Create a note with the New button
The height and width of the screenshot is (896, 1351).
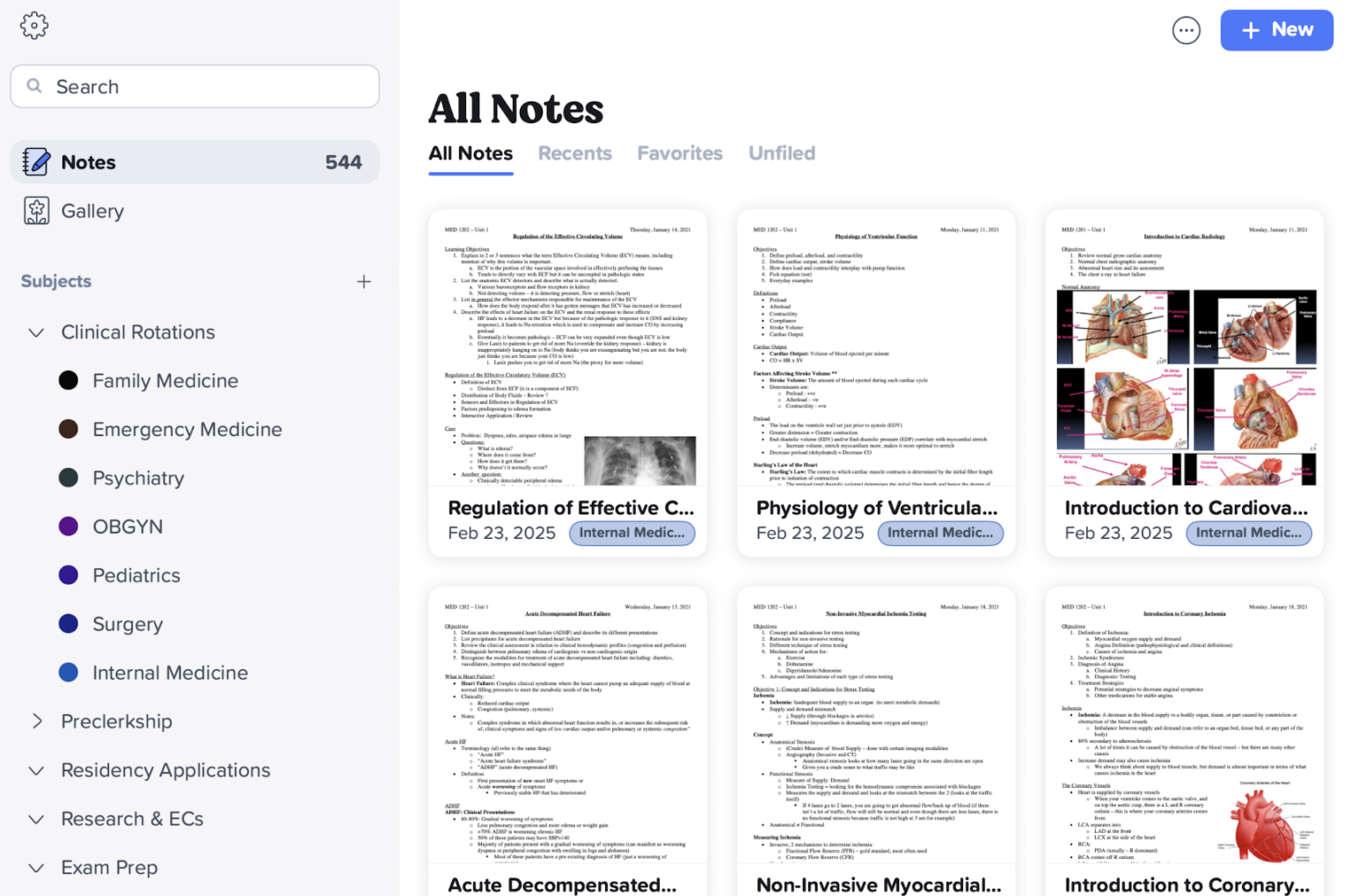(x=1276, y=29)
